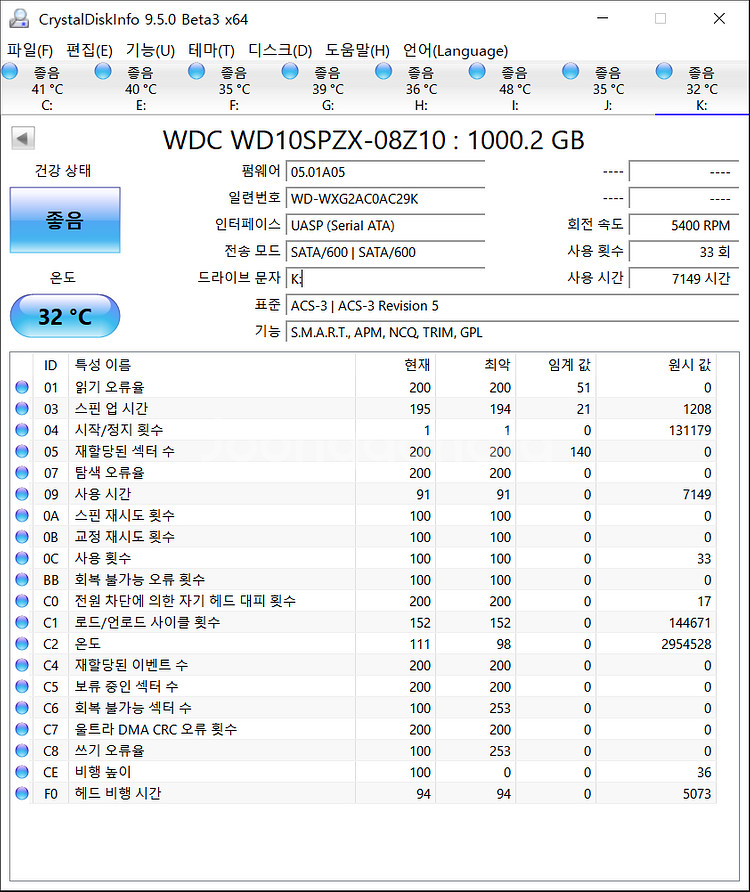Click the 최악 column header
Screen dimensions: 750x892
pos(476,365)
